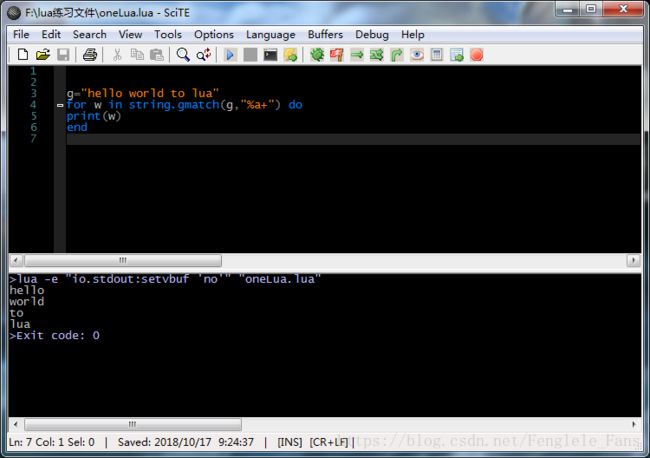Open the Tools menu
The height and width of the screenshot is (458, 650).
point(168,34)
